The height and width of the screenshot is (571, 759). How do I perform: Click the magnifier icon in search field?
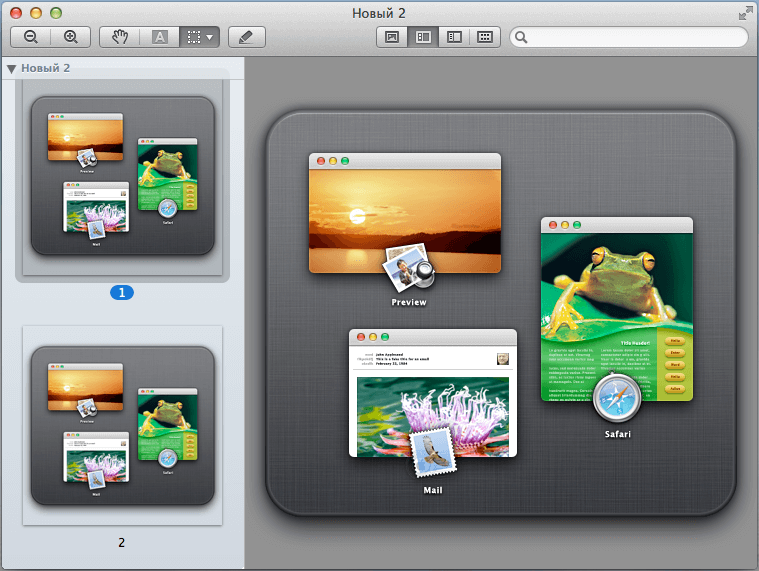[x=521, y=37]
